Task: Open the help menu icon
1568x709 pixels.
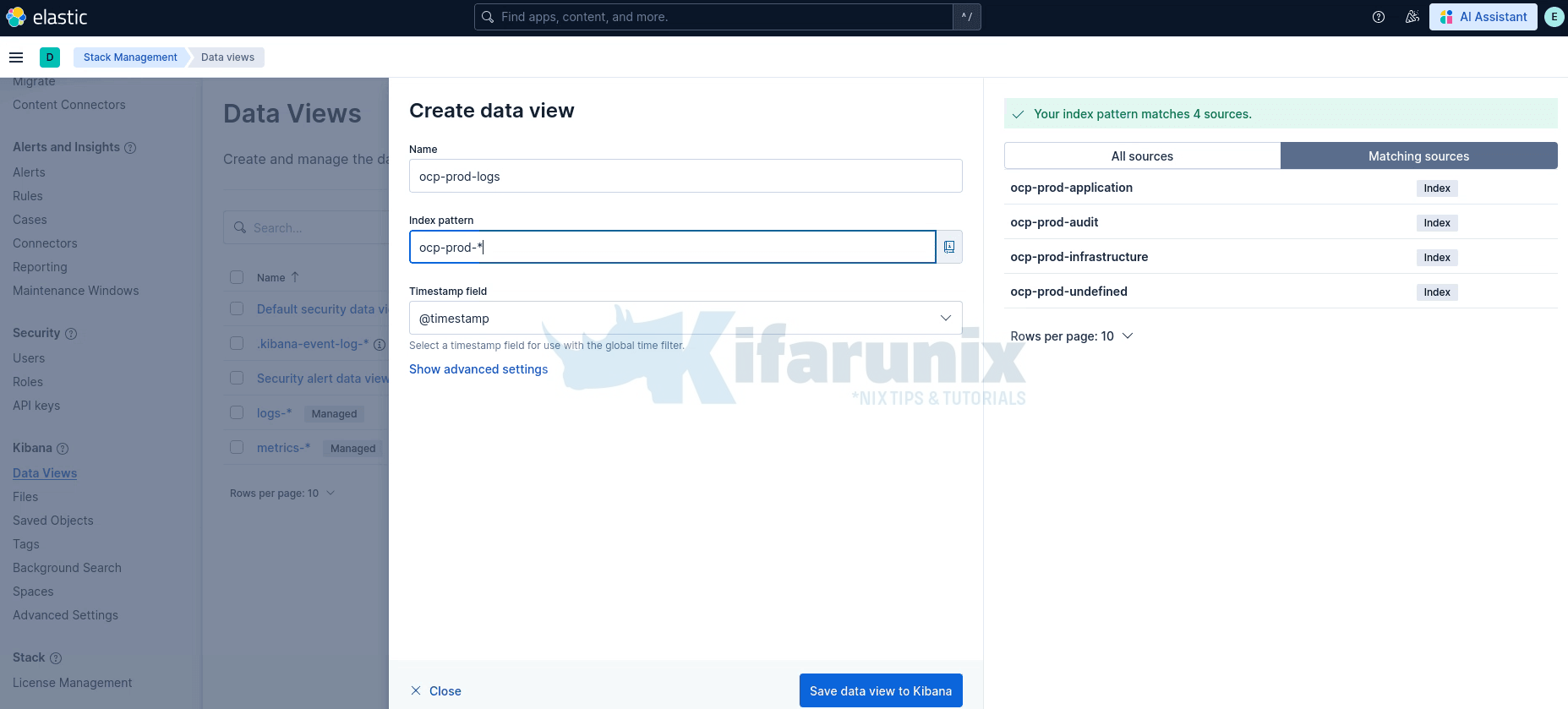Action: pyautogui.click(x=1379, y=17)
